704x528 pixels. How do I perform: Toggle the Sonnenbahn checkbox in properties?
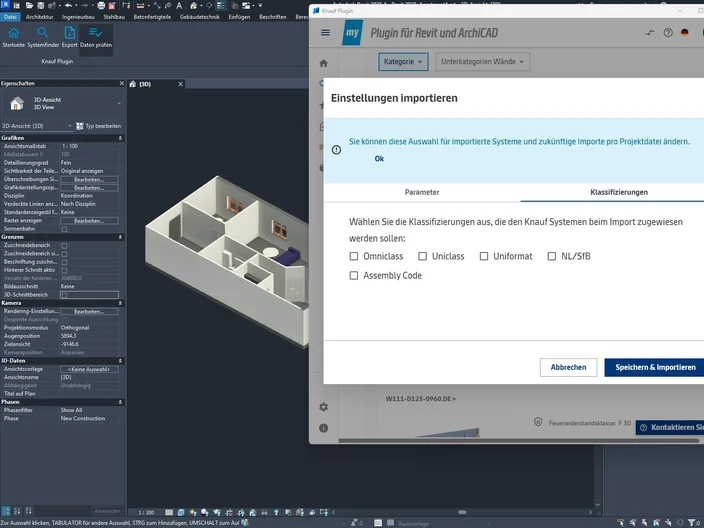(x=64, y=229)
